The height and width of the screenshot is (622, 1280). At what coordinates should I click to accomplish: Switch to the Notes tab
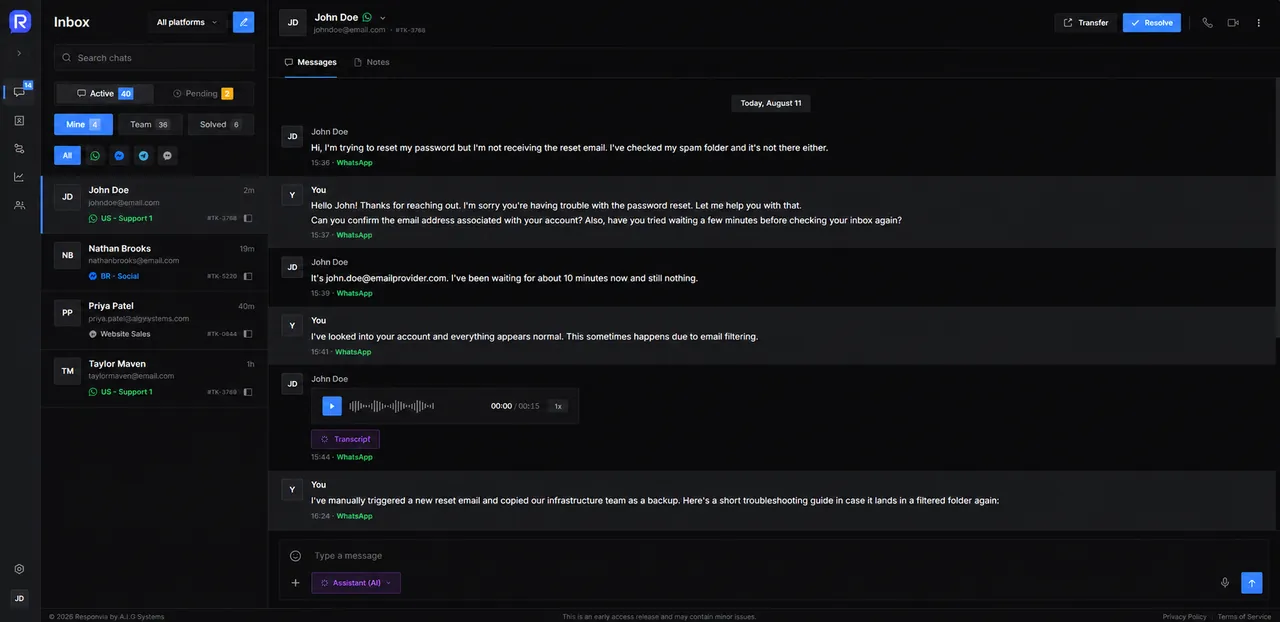(x=372, y=62)
